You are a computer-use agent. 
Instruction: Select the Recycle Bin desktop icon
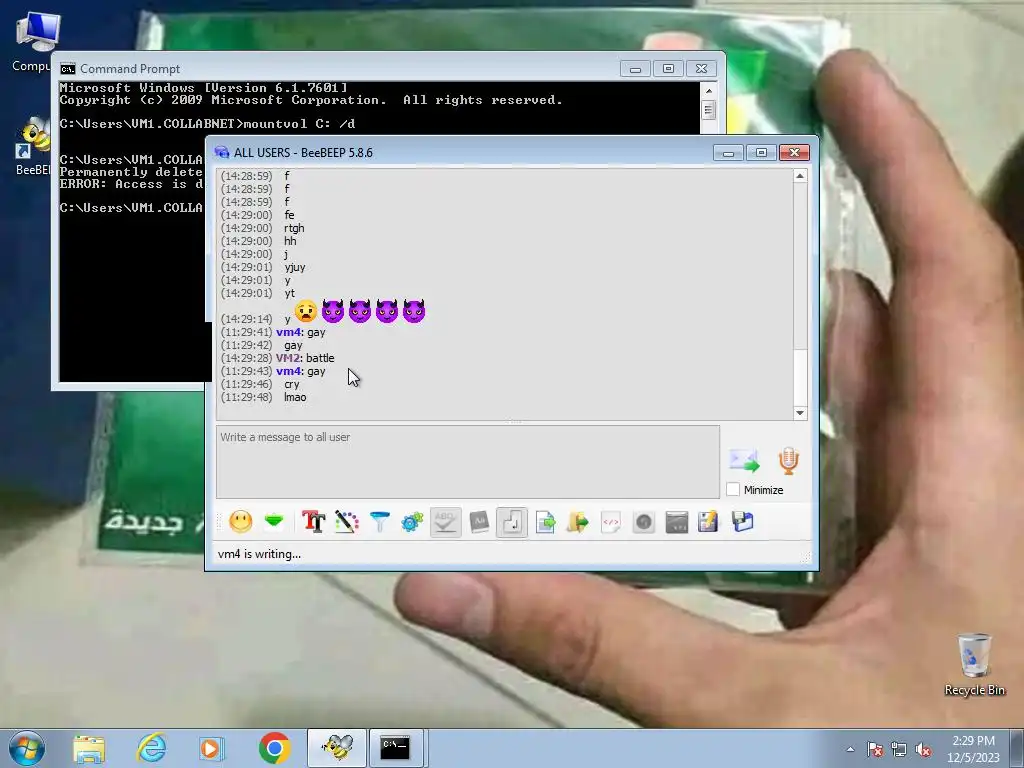pos(974,664)
